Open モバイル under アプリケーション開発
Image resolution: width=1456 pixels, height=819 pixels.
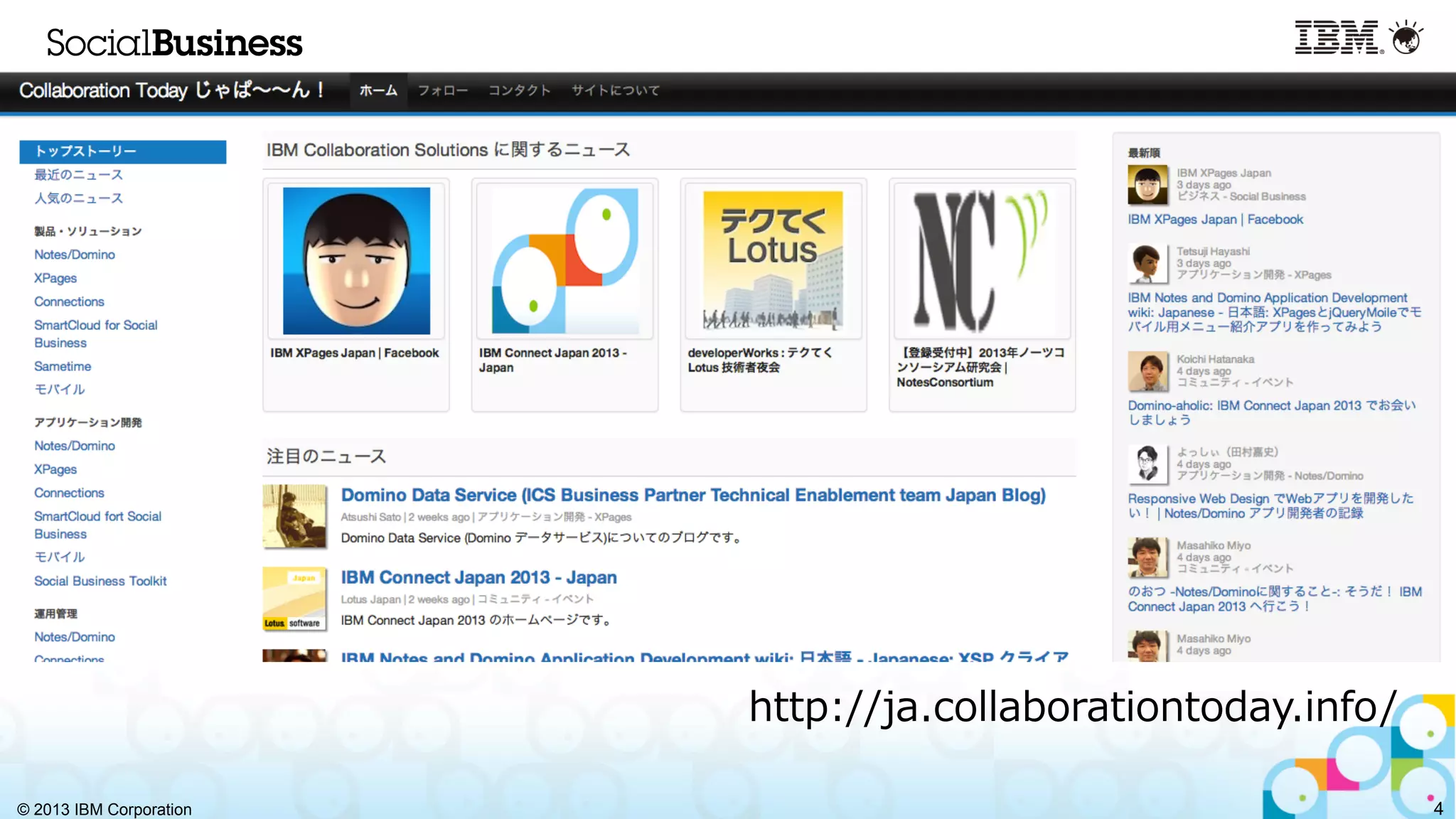[x=60, y=557]
